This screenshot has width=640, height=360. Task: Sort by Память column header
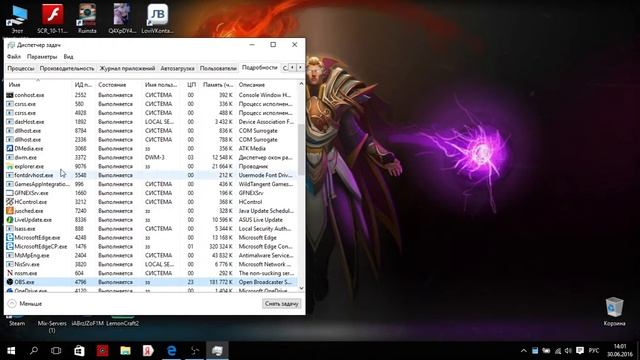[218, 84]
